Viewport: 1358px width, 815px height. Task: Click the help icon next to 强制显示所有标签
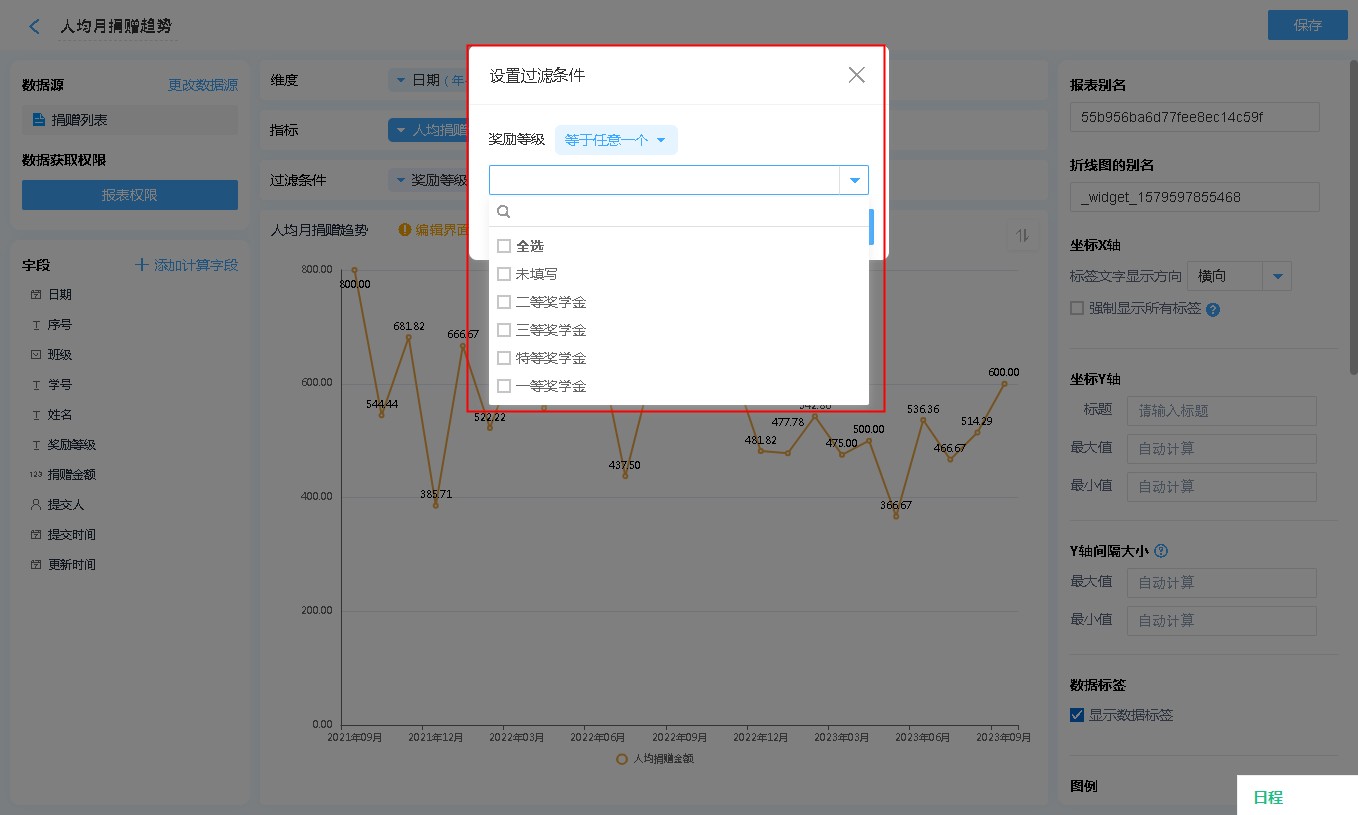(x=1213, y=309)
